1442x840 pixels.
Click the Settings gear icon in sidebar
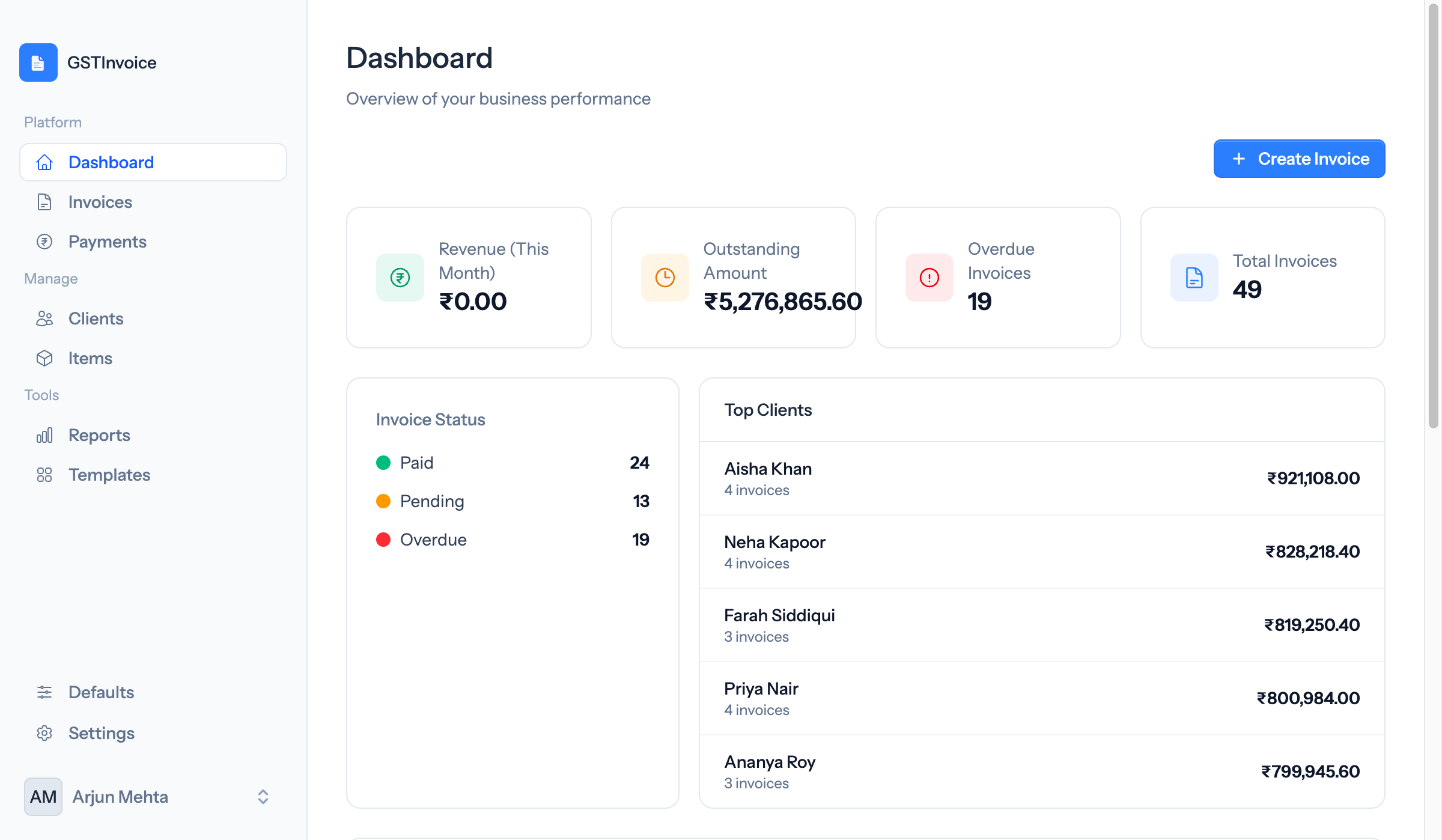pyautogui.click(x=44, y=733)
